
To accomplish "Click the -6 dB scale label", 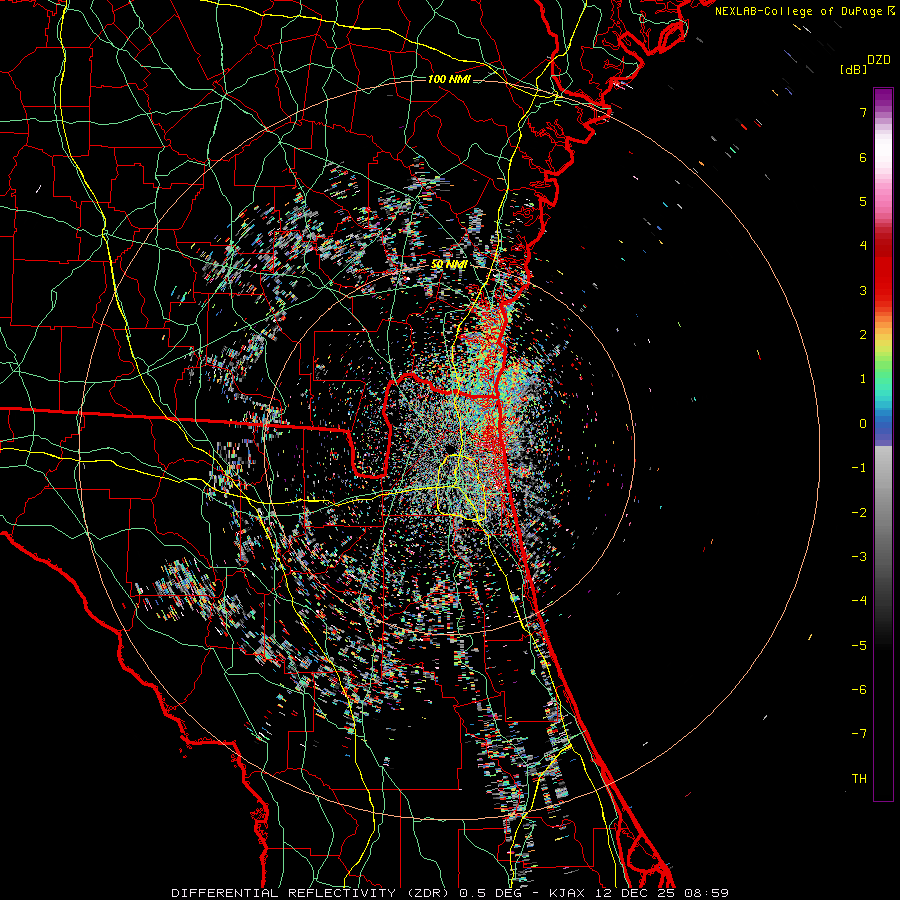I will click(859, 690).
